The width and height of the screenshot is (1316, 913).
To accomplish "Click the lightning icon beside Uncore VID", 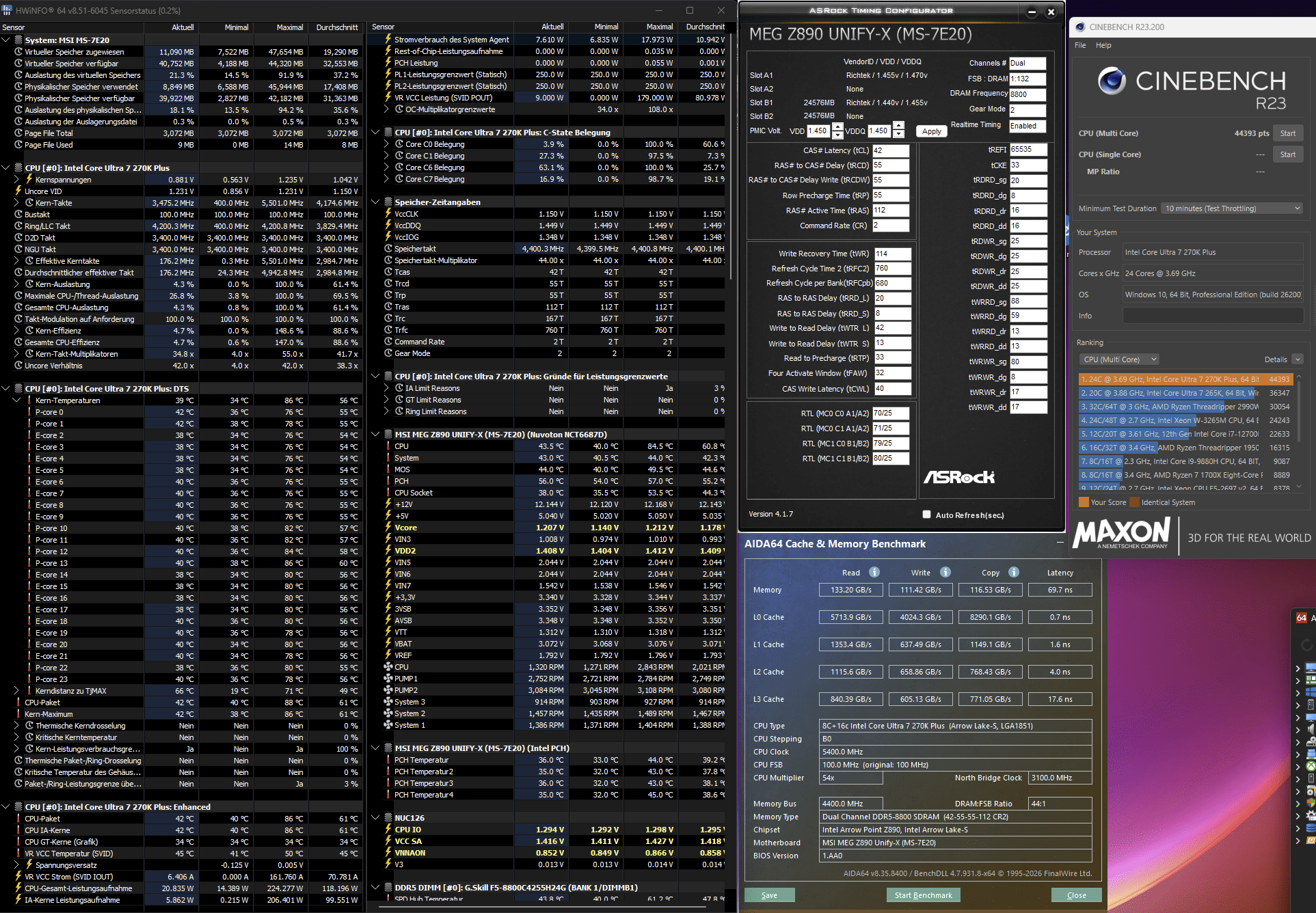I will [x=18, y=191].
